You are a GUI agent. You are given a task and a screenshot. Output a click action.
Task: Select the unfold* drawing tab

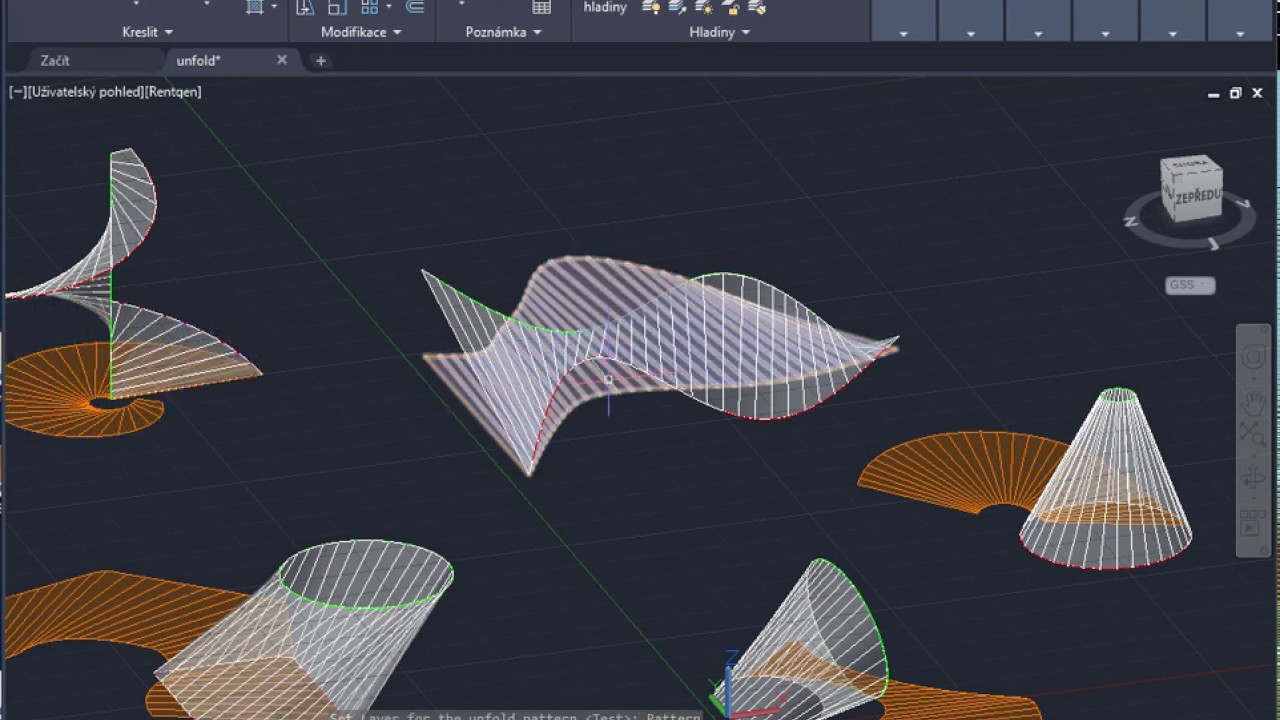pyautogui.click(x=198, y=60)
